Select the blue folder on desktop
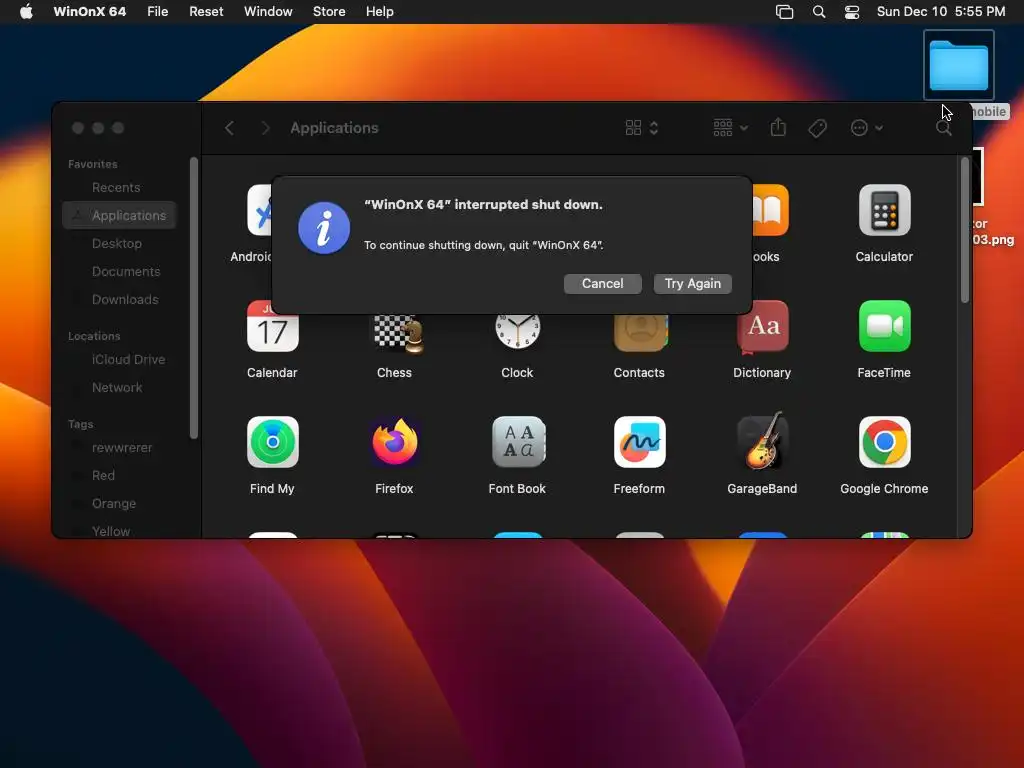The height and width of the screenshot is (768, 1024). coord(959,65)
